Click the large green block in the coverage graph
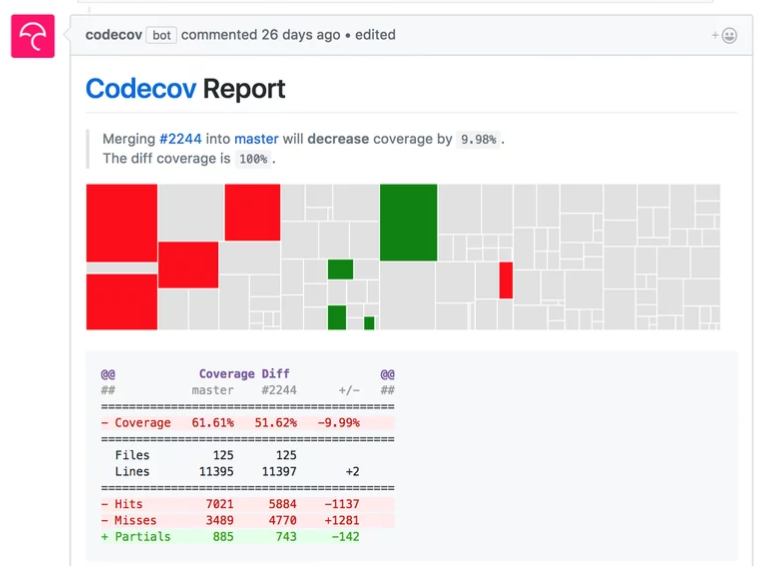The height and width of the screenshot is (584, 772). pyautogui.click(x=408, y=223)
